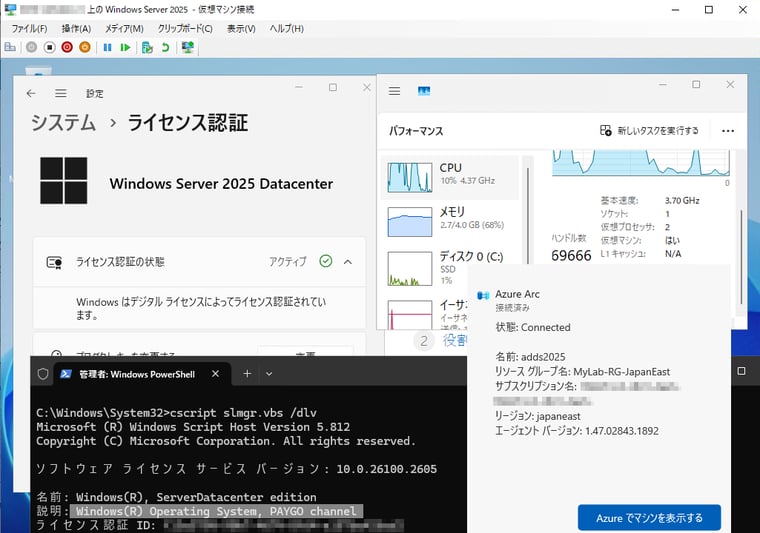Open the ファイル(F) menu
The width and height of the screenshot is (760, 533).
tap(30, 29)
